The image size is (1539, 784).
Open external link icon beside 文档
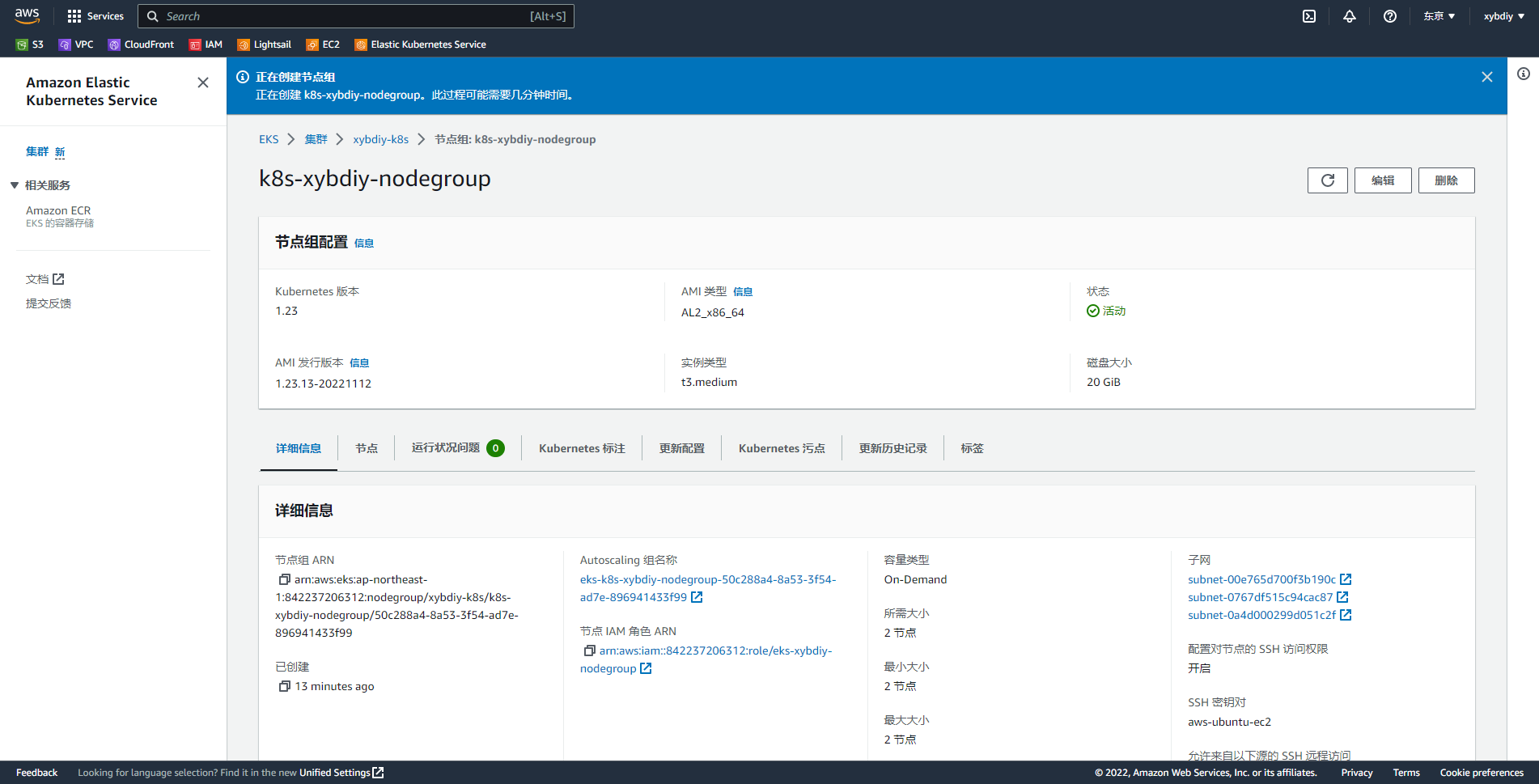(58, 279)
